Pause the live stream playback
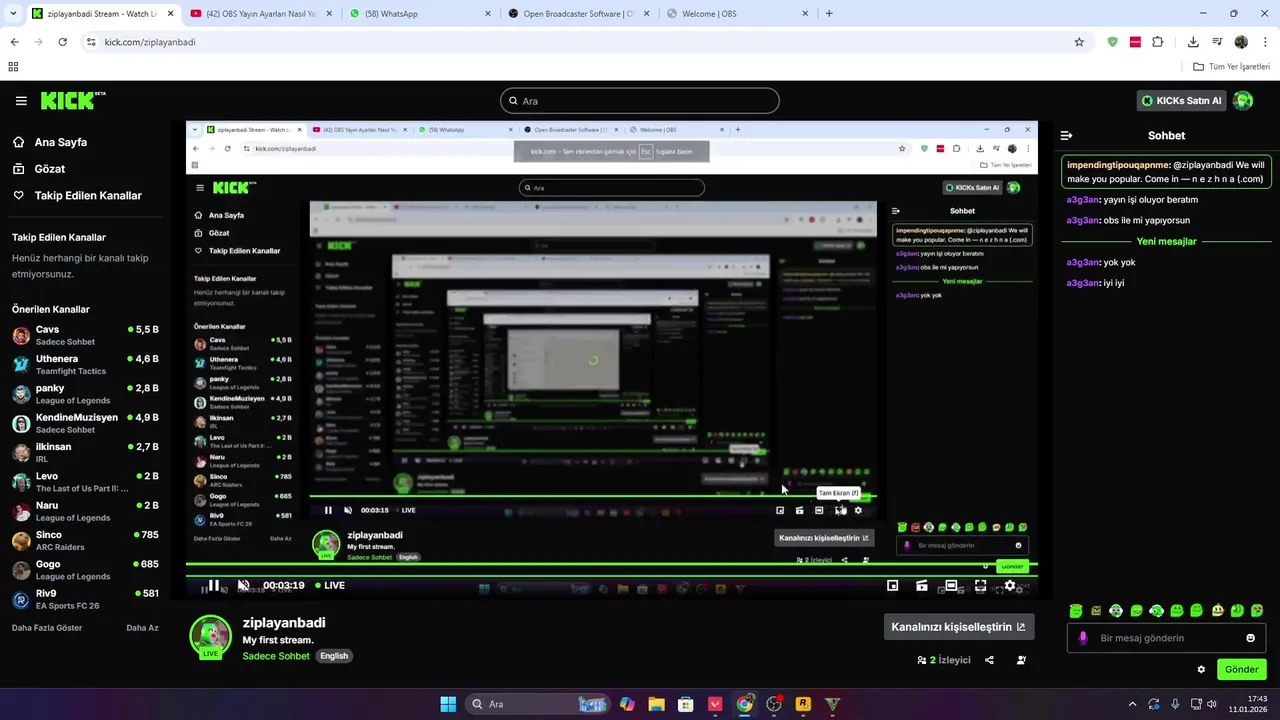This screenshot has height=720, width=1280. click(x=213, y=586)
